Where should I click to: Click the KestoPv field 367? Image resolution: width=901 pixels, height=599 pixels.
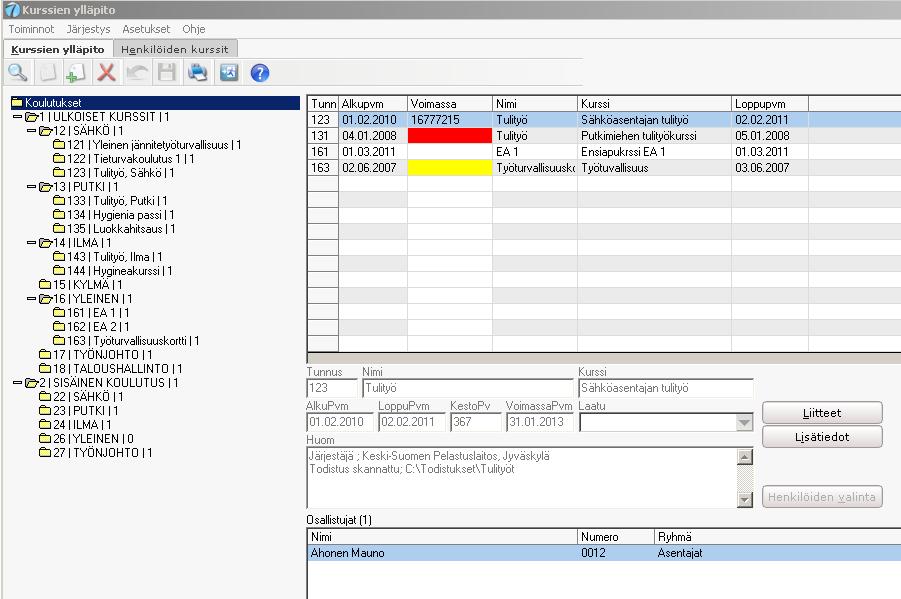(476, 422)
